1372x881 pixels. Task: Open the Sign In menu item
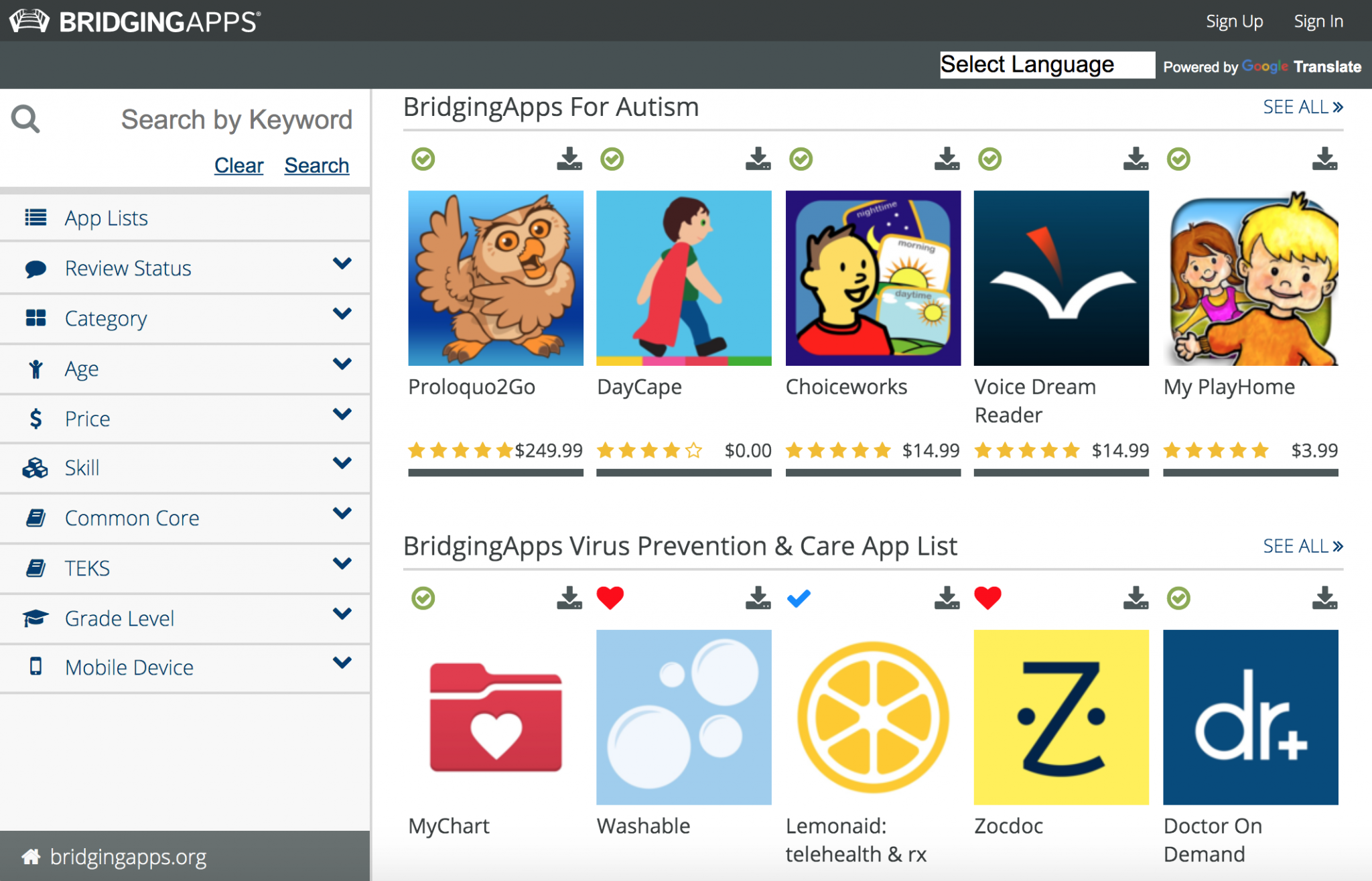[x=1318, y=21]
